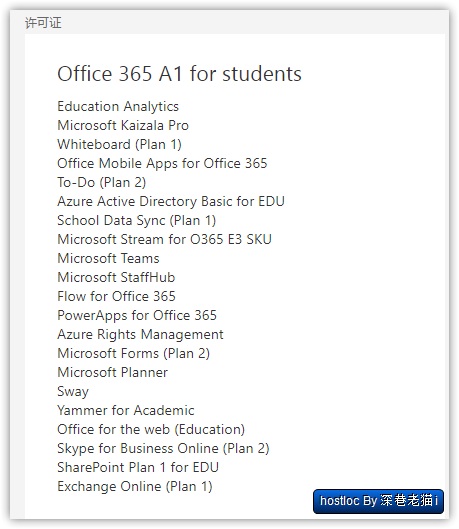This screenshot has height=529, width=459.
Task: Click PowerApps for Office 365
Action: tap(137, 315)
